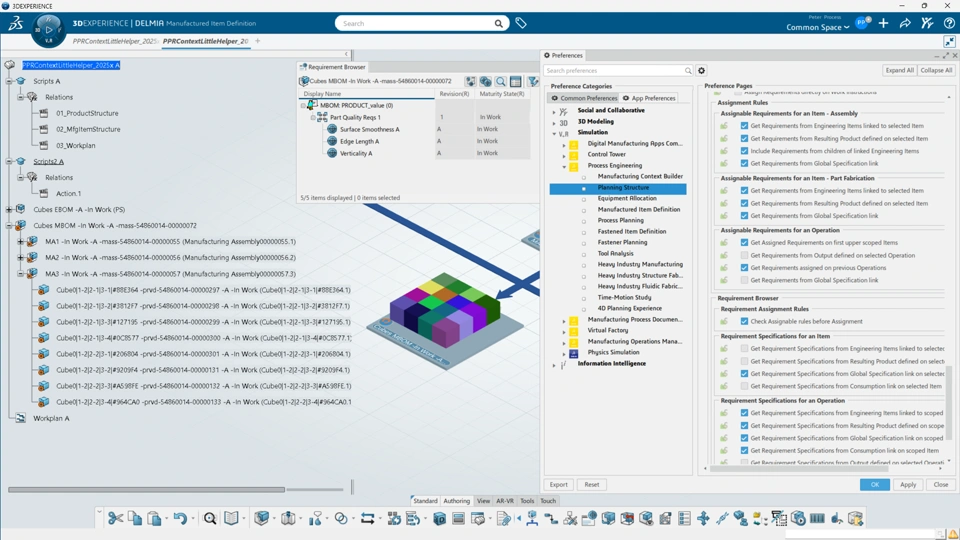Viewport: 960px width, 540px height.
Task: Toggle Global Specification link checkbox under Part Fabrication
Action: click(x=744, y=216)
